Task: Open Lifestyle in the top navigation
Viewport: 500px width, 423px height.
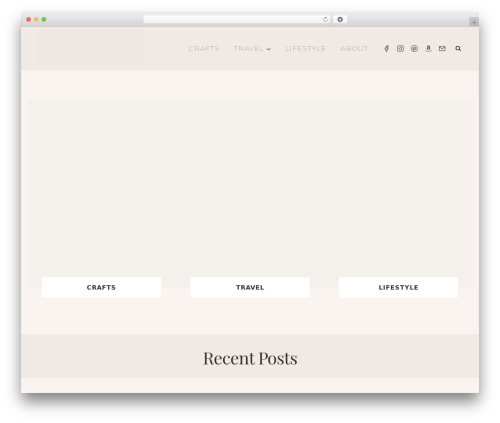Action: tap(305, 49)
